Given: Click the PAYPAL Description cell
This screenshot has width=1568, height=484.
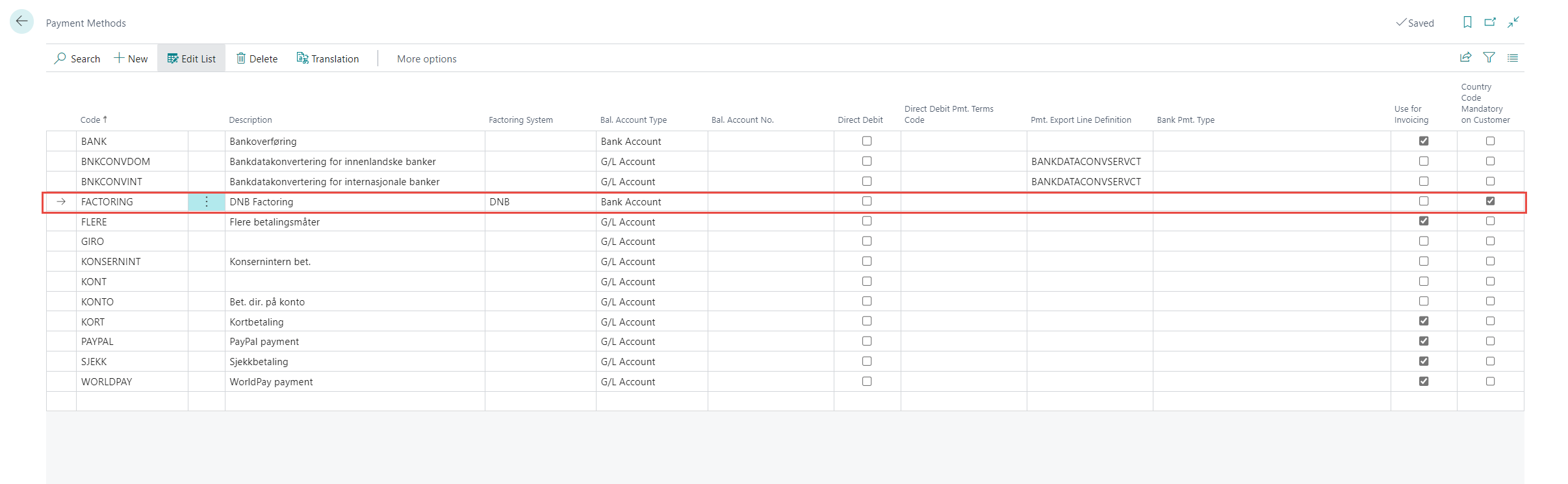Looking at the screenshot, I should 354,342.
